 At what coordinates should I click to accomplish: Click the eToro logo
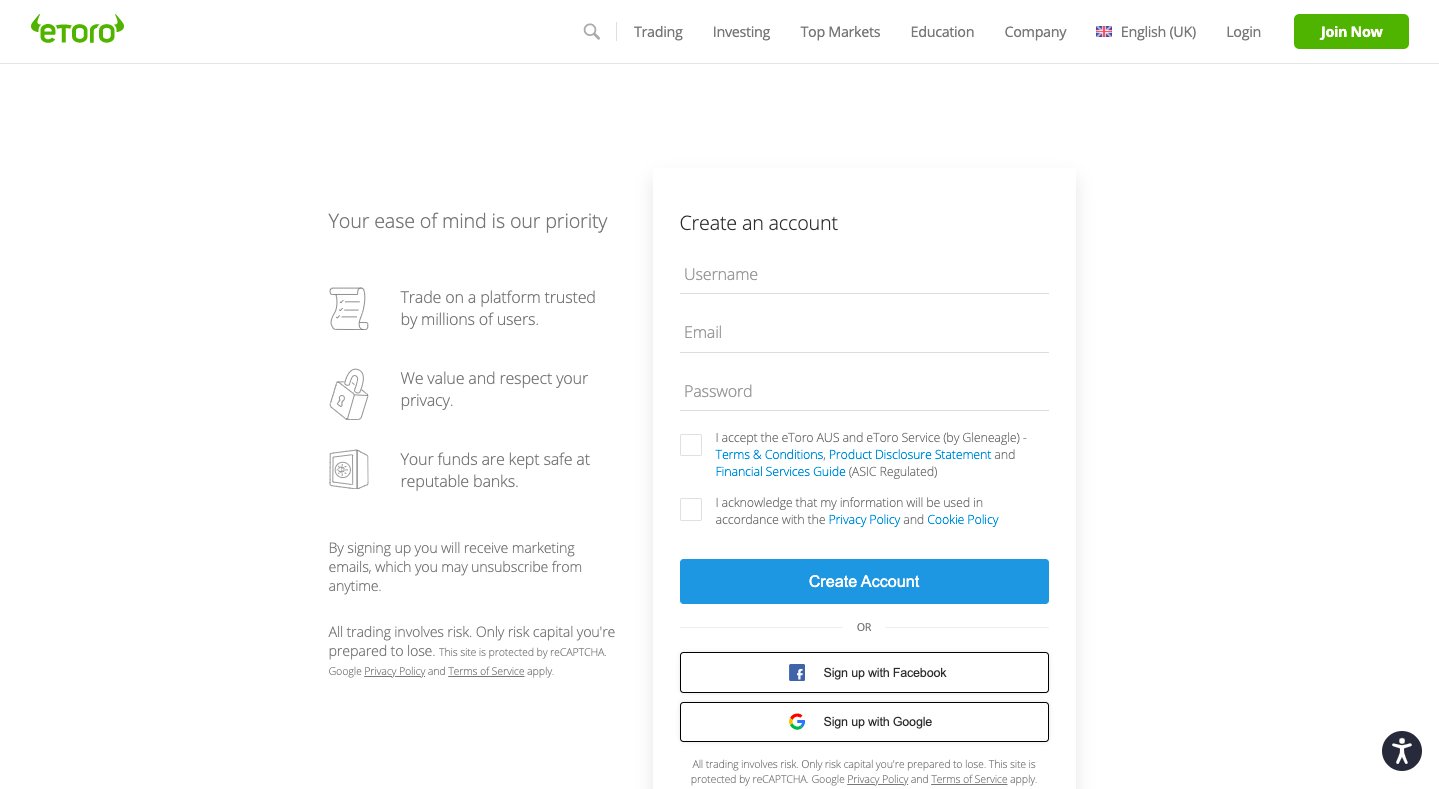[77, 29]
